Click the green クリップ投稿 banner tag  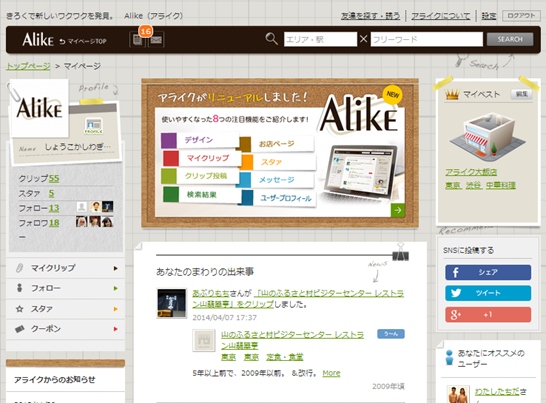click(x=200, y=176)
